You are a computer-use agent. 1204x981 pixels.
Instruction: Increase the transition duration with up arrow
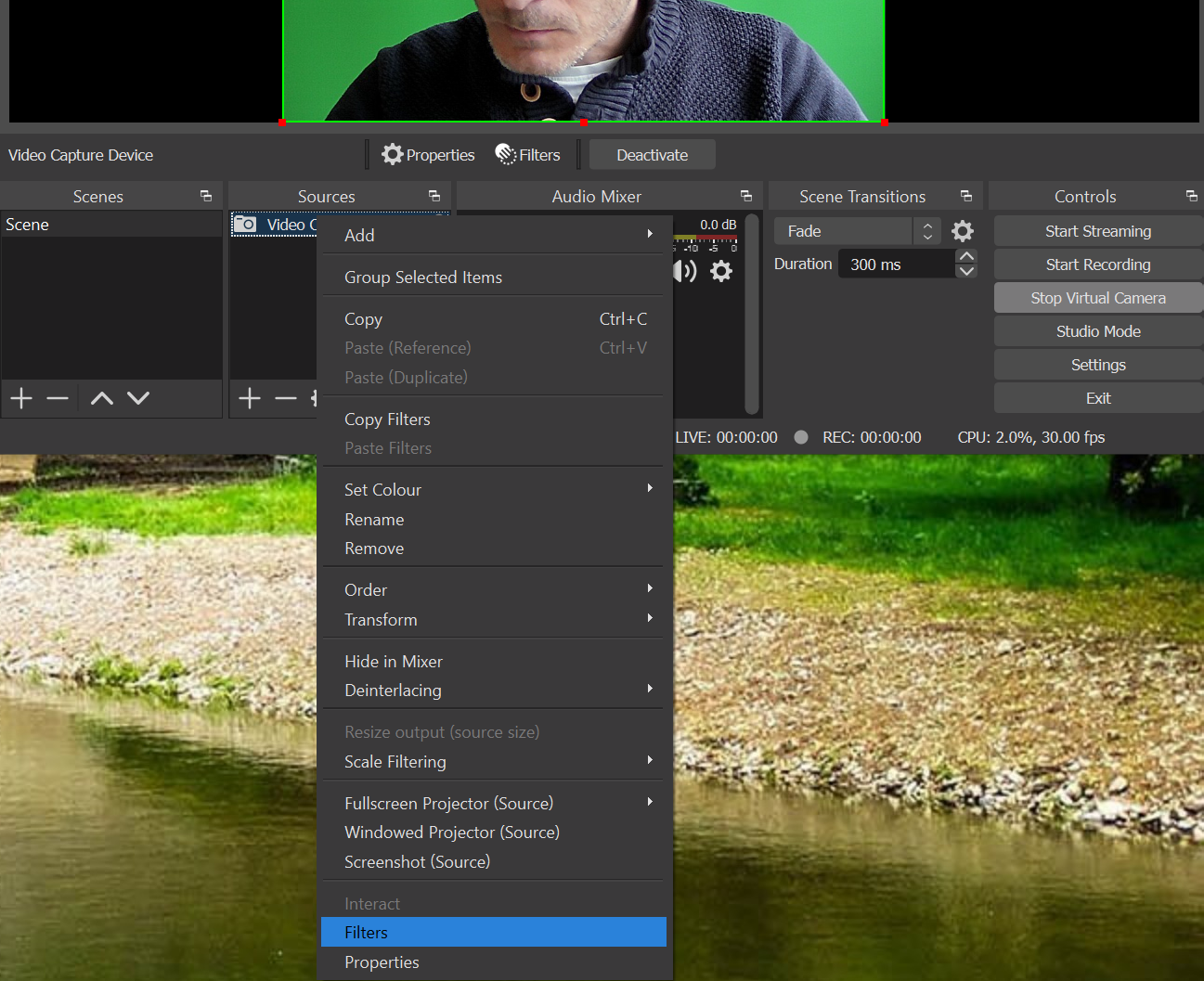pyautogui.click(x=966, y=256)
